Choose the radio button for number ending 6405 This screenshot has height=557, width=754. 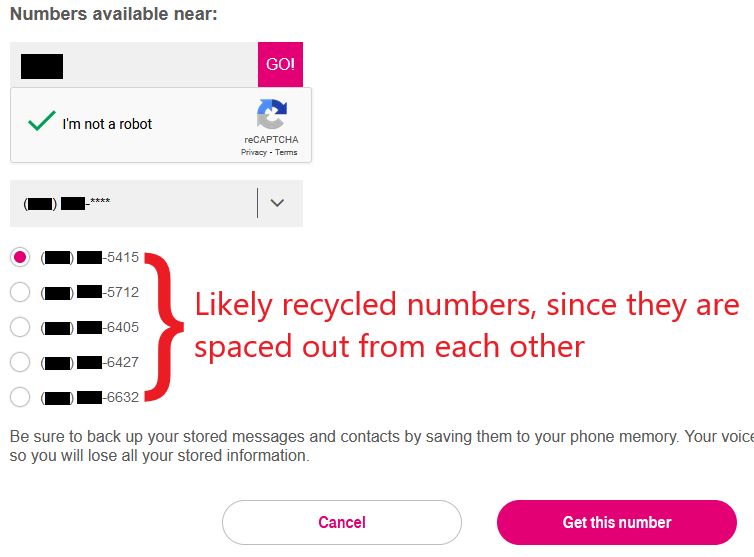coord(20,327)
